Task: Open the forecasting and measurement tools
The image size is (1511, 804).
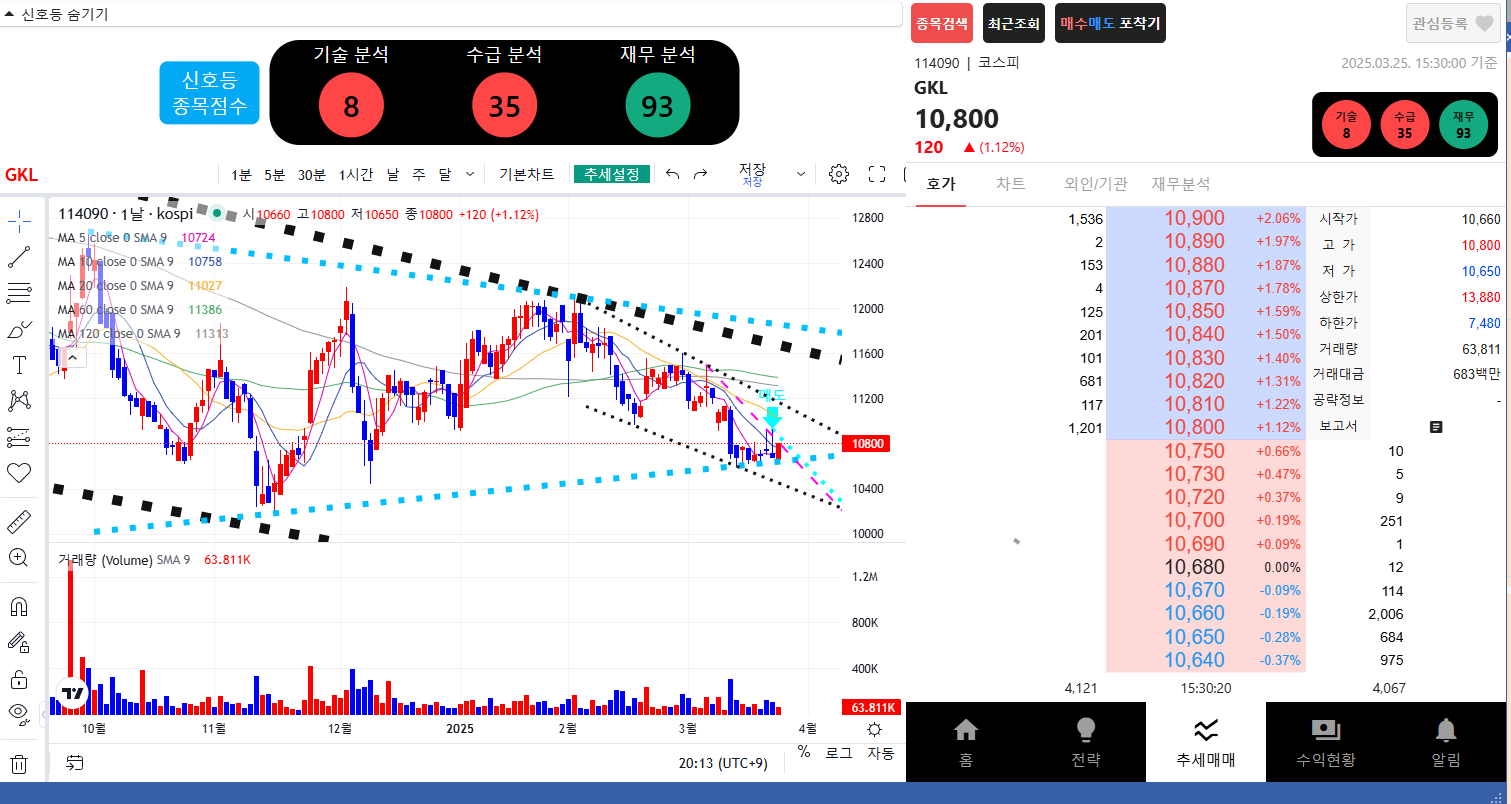Action: click(19, 437)
